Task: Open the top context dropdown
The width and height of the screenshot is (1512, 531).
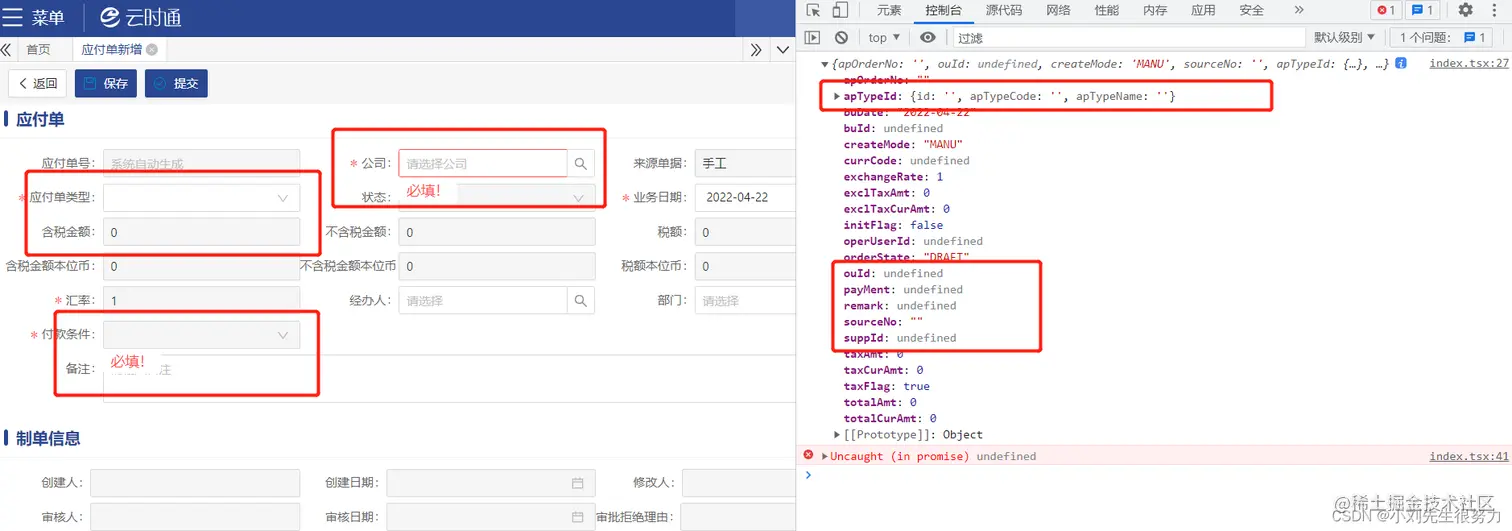Action: point(884,37)
